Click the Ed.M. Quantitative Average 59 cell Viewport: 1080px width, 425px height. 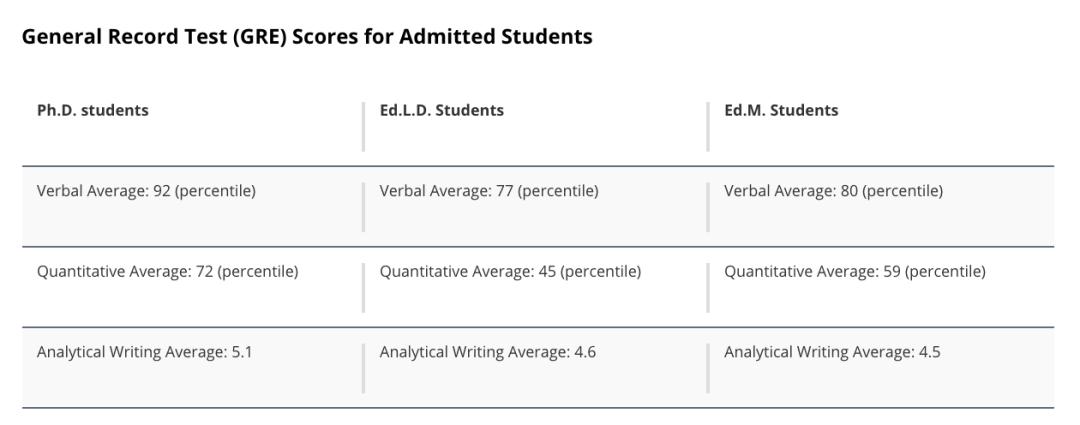click(x=855, y=272)
